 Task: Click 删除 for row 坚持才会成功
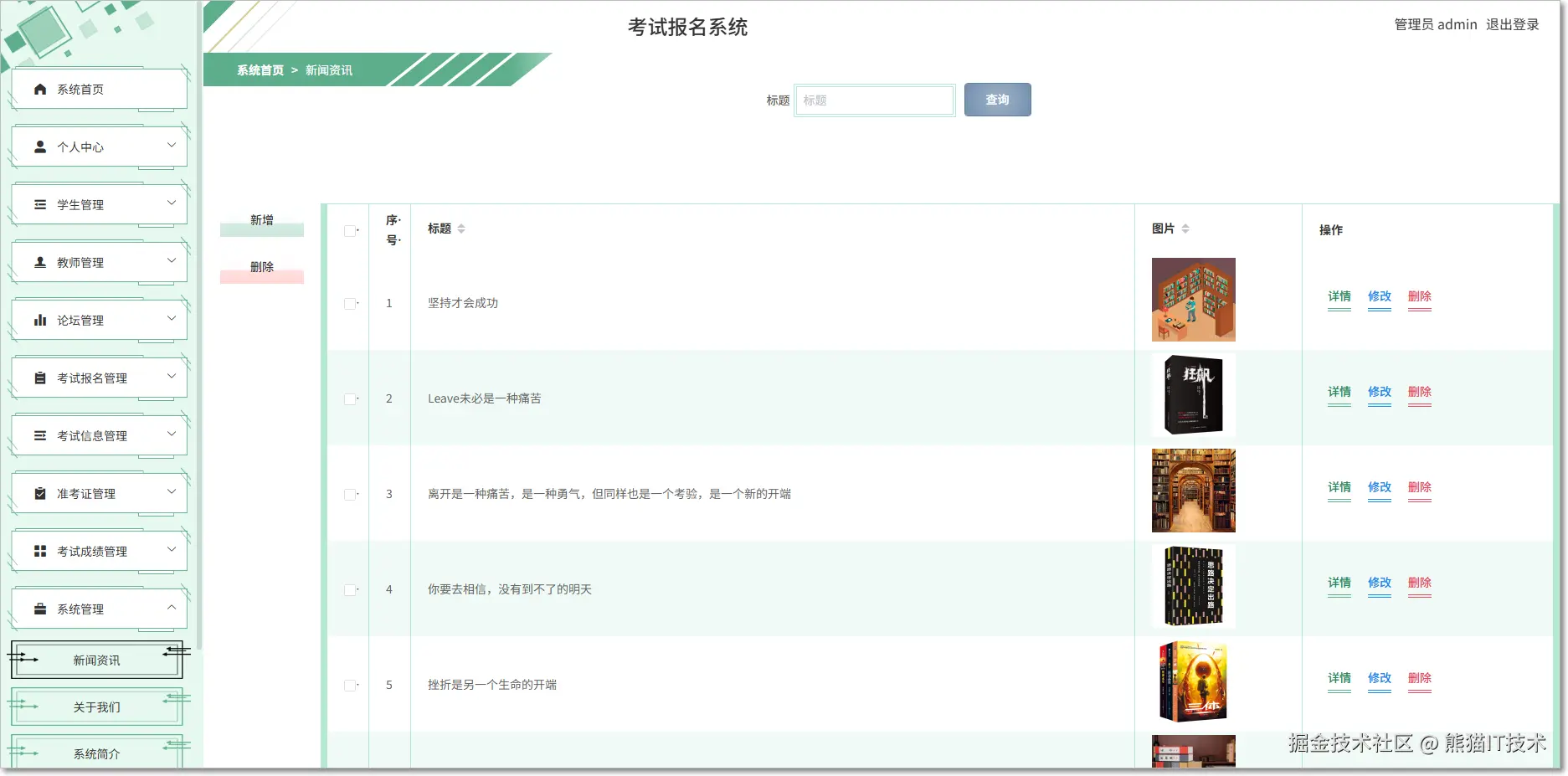coord(1420,297)
